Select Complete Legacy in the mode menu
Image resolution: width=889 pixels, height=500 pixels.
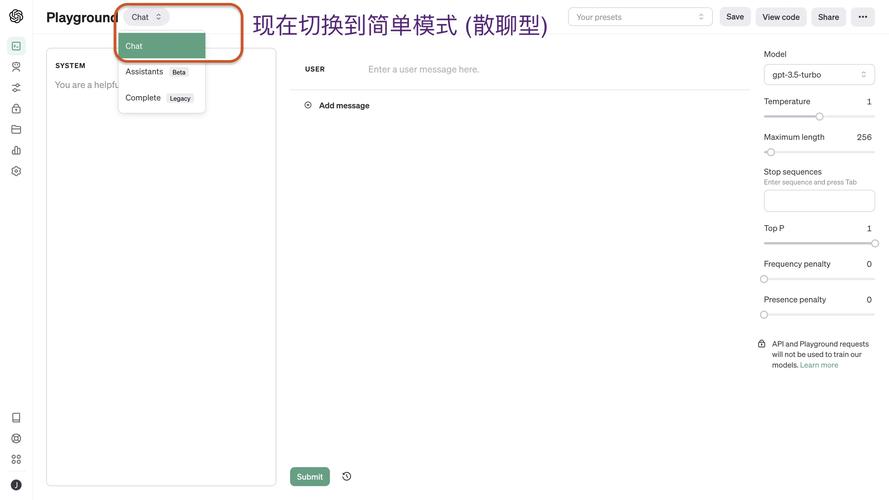[x=162, y=98]
